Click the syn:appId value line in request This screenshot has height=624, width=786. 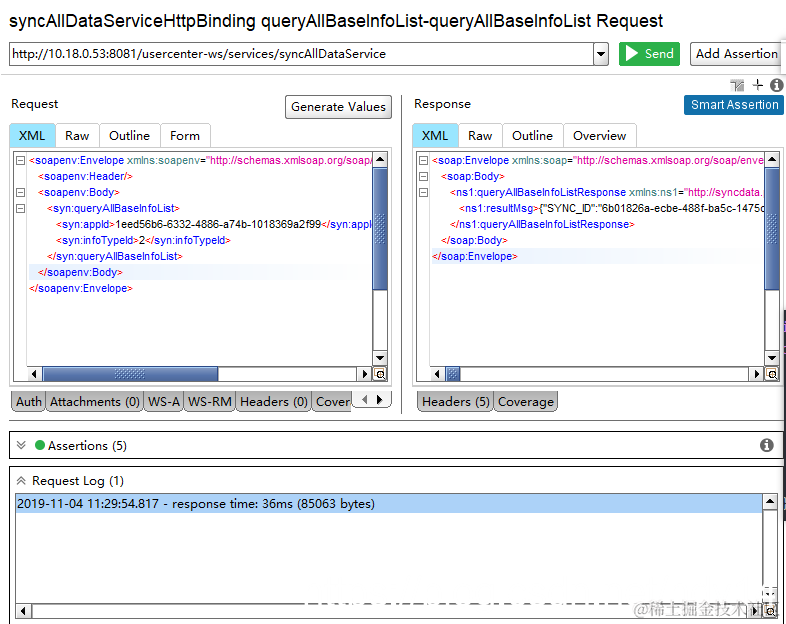pyautogui.click(x=214, y=225)
